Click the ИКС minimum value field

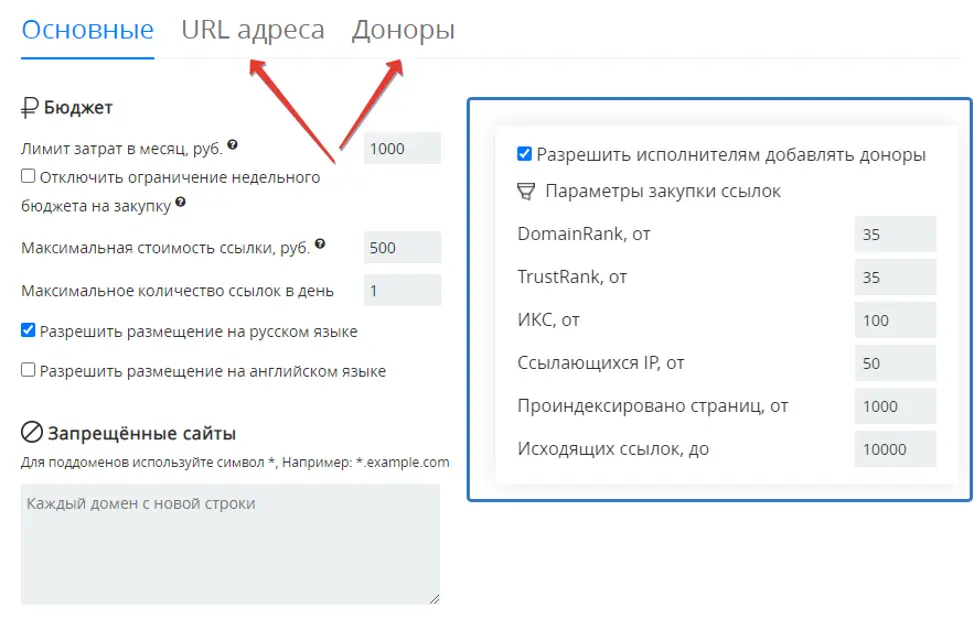click(895, 321)
